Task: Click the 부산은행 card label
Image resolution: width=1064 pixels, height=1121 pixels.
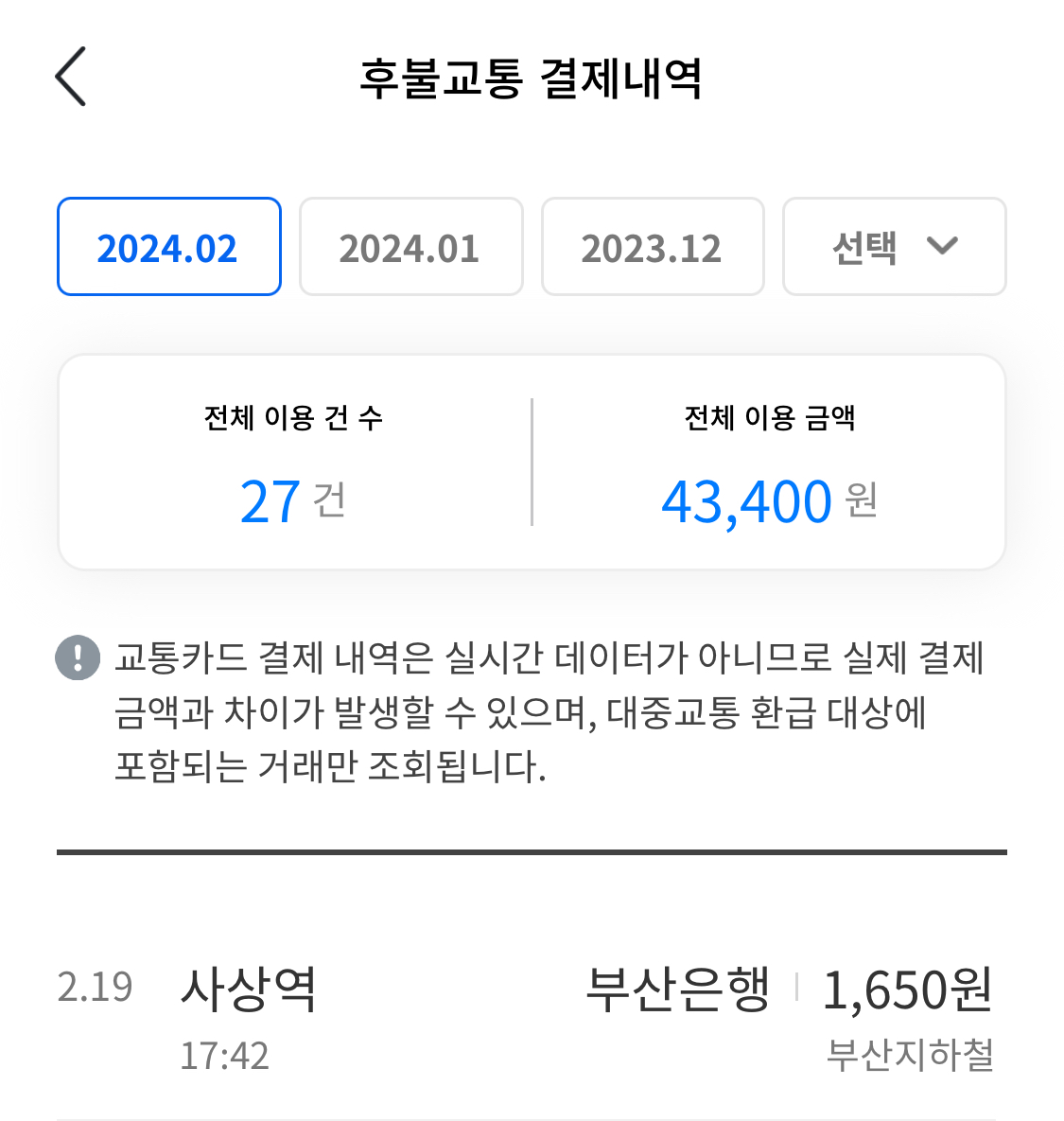Action: (678, 990)
